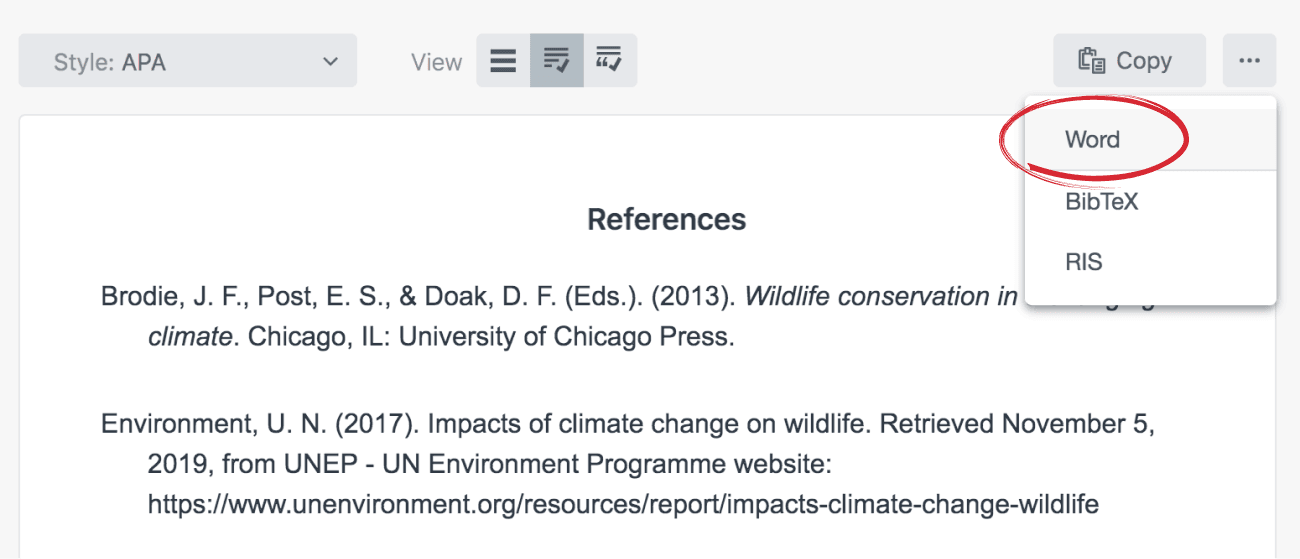Export references to Word
Screen dimensions: 1300x559
point(1092,140)
